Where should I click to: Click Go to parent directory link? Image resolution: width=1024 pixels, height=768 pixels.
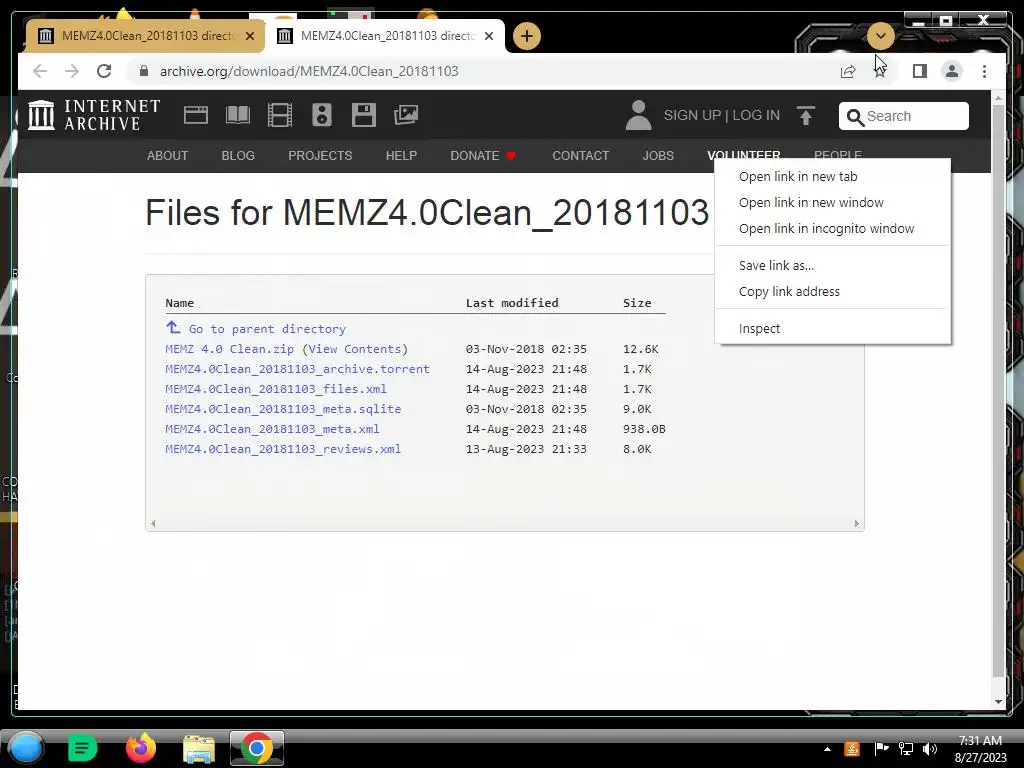click(267, 329)
